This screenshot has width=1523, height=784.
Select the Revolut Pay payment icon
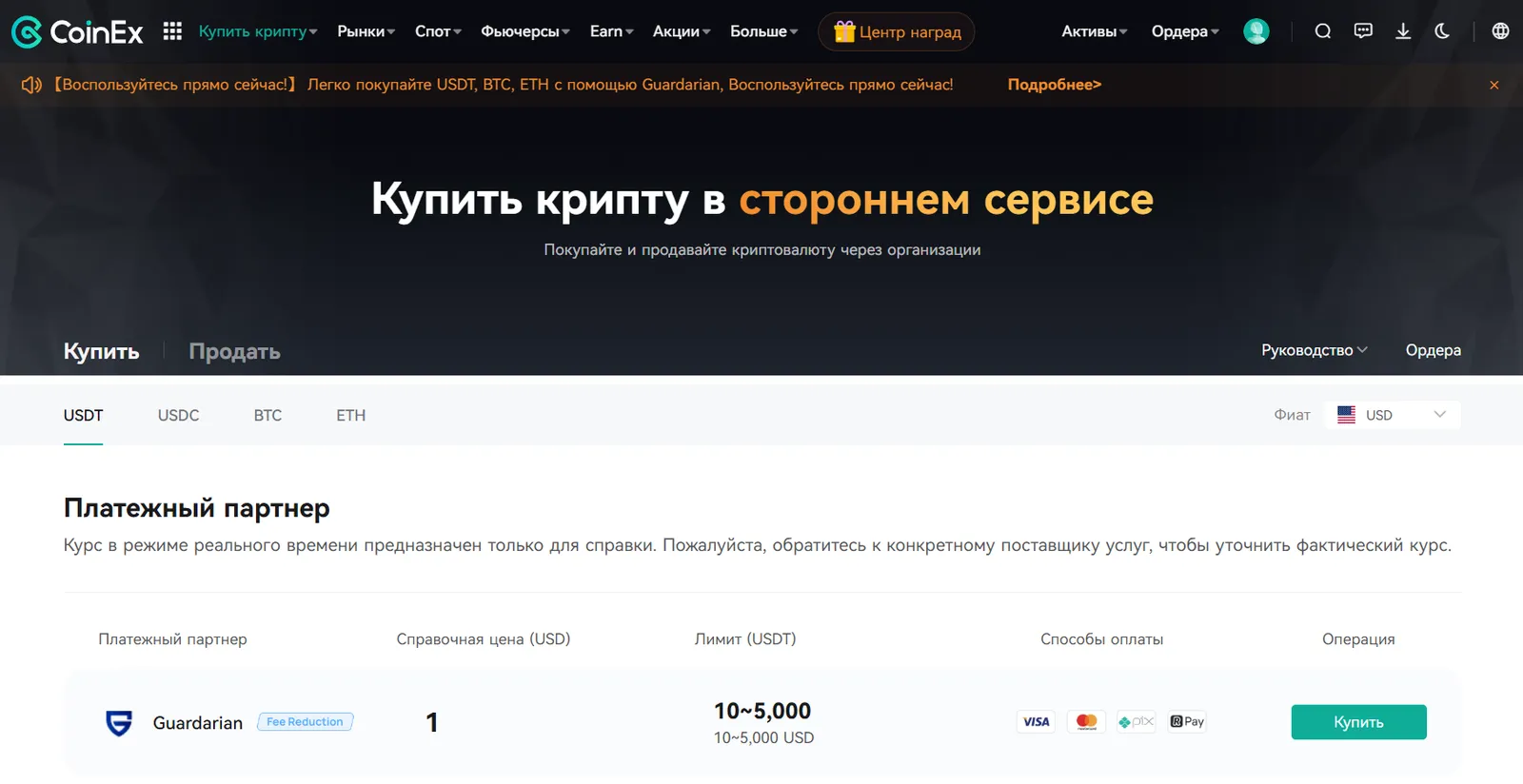click(x=1187, y=722)
